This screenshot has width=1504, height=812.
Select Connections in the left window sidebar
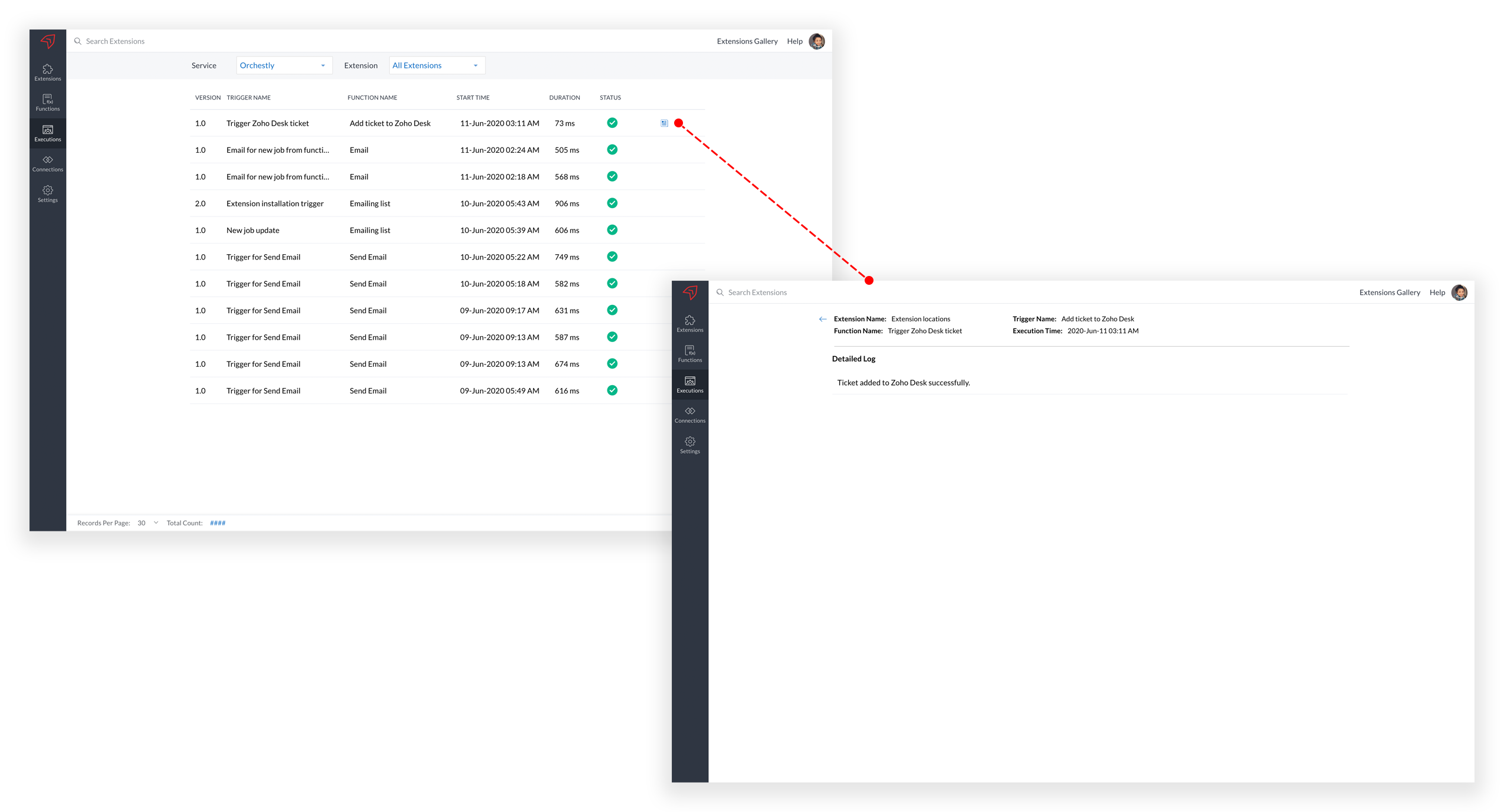(x=48, y=163)
